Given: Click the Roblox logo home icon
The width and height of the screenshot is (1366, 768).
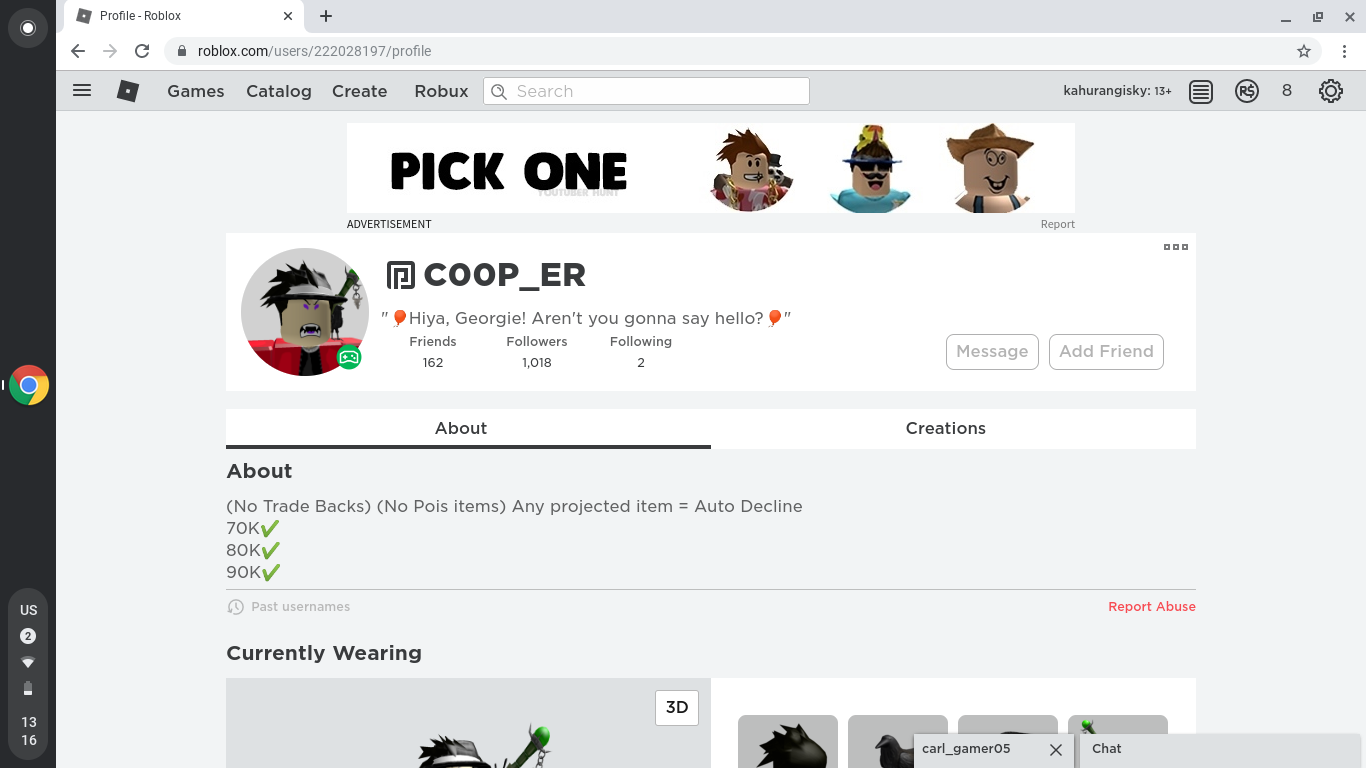Looking at the screenshot, I should pyautogui.click(x=128, y=91).
